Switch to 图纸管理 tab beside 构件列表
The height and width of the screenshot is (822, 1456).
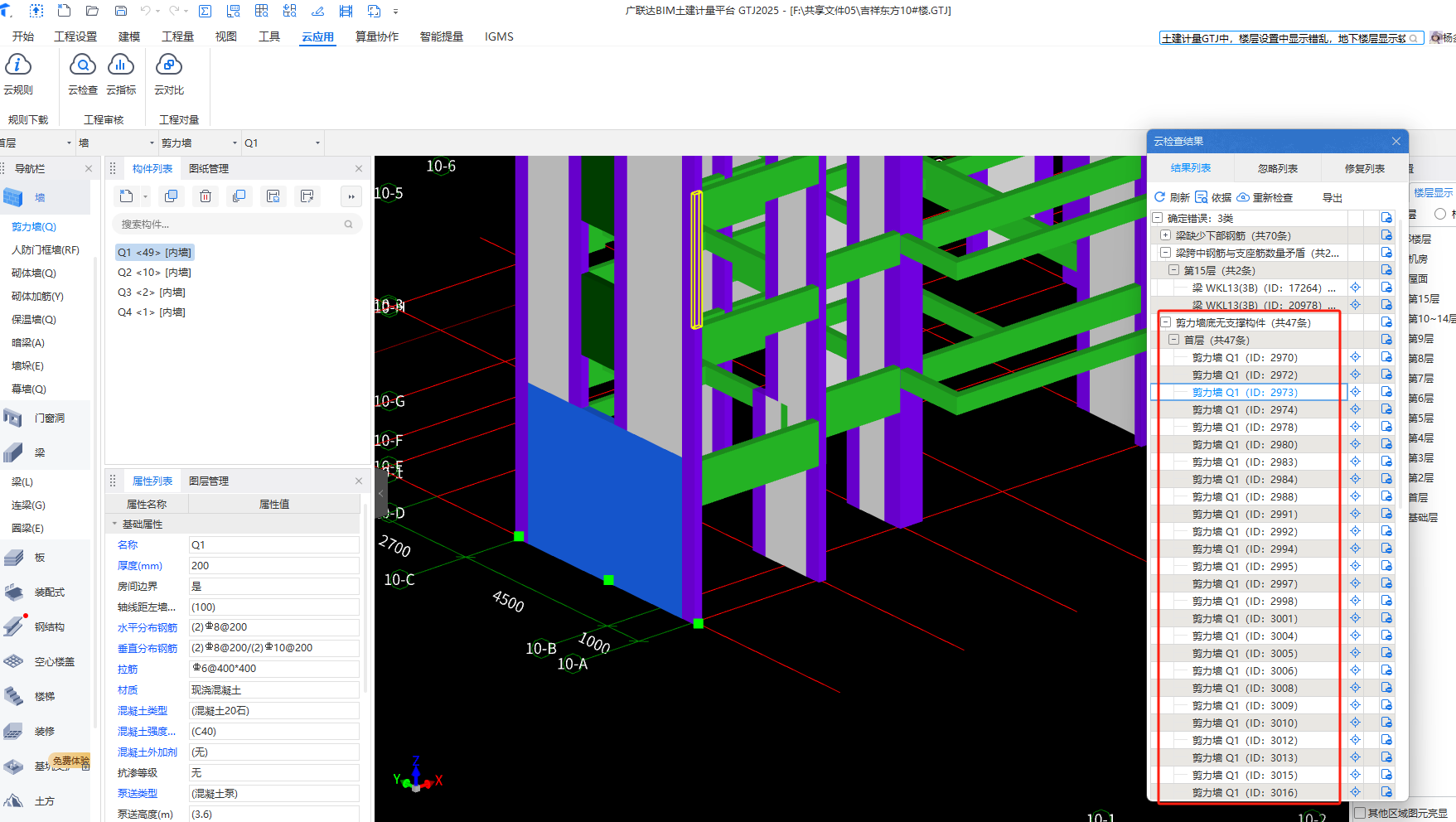209,168
